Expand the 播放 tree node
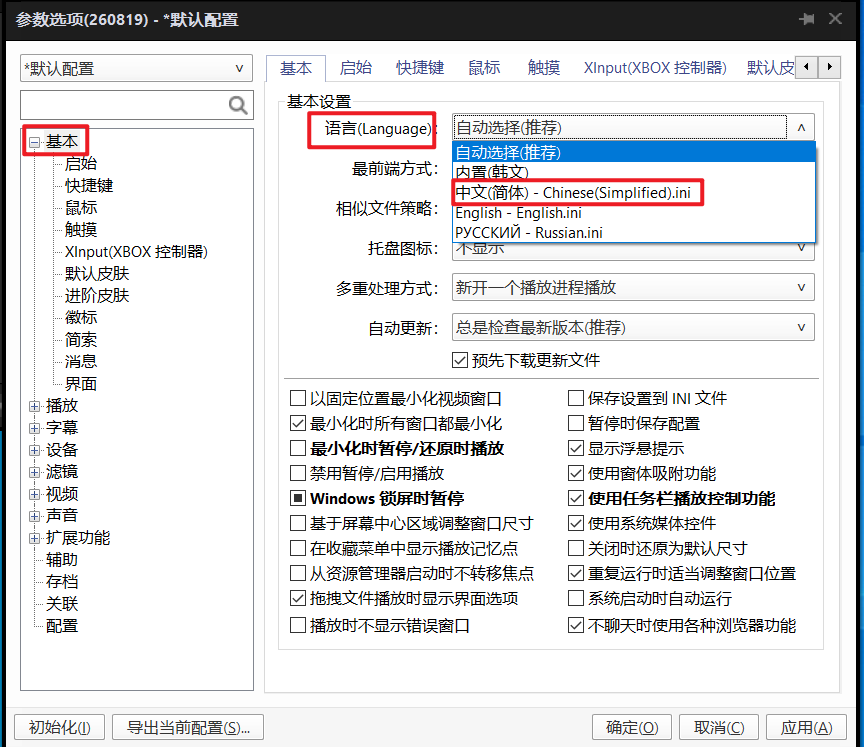Screen dimensions: 864x747 coord(35,407)
